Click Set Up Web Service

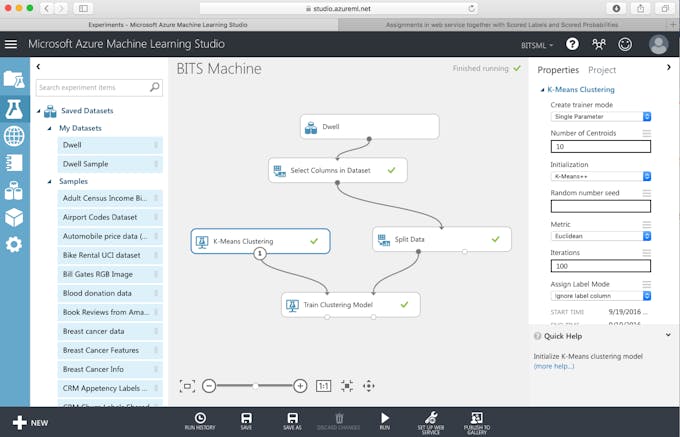tap(431, 423)
